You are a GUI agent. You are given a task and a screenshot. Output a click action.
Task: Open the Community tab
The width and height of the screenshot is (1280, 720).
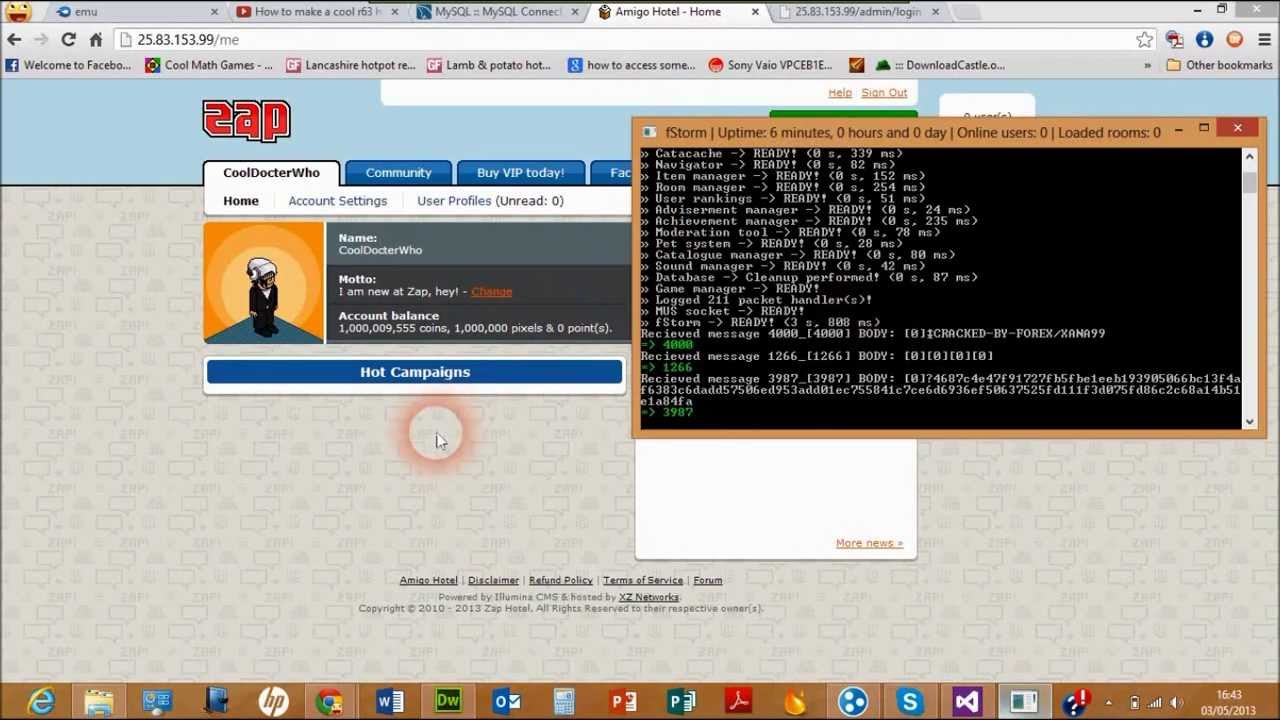click(x=398, y=173)
